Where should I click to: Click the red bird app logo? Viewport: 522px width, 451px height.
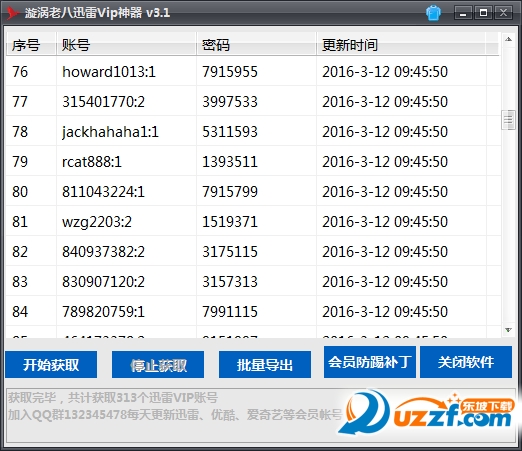pos(13,13)
